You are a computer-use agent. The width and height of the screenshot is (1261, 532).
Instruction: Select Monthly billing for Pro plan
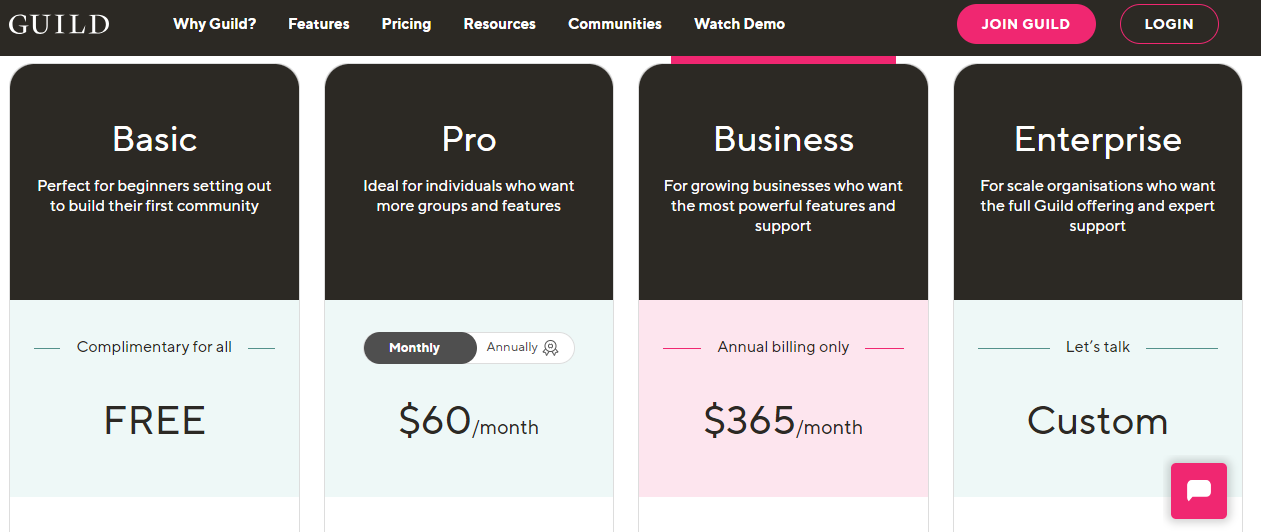point(415,348)
